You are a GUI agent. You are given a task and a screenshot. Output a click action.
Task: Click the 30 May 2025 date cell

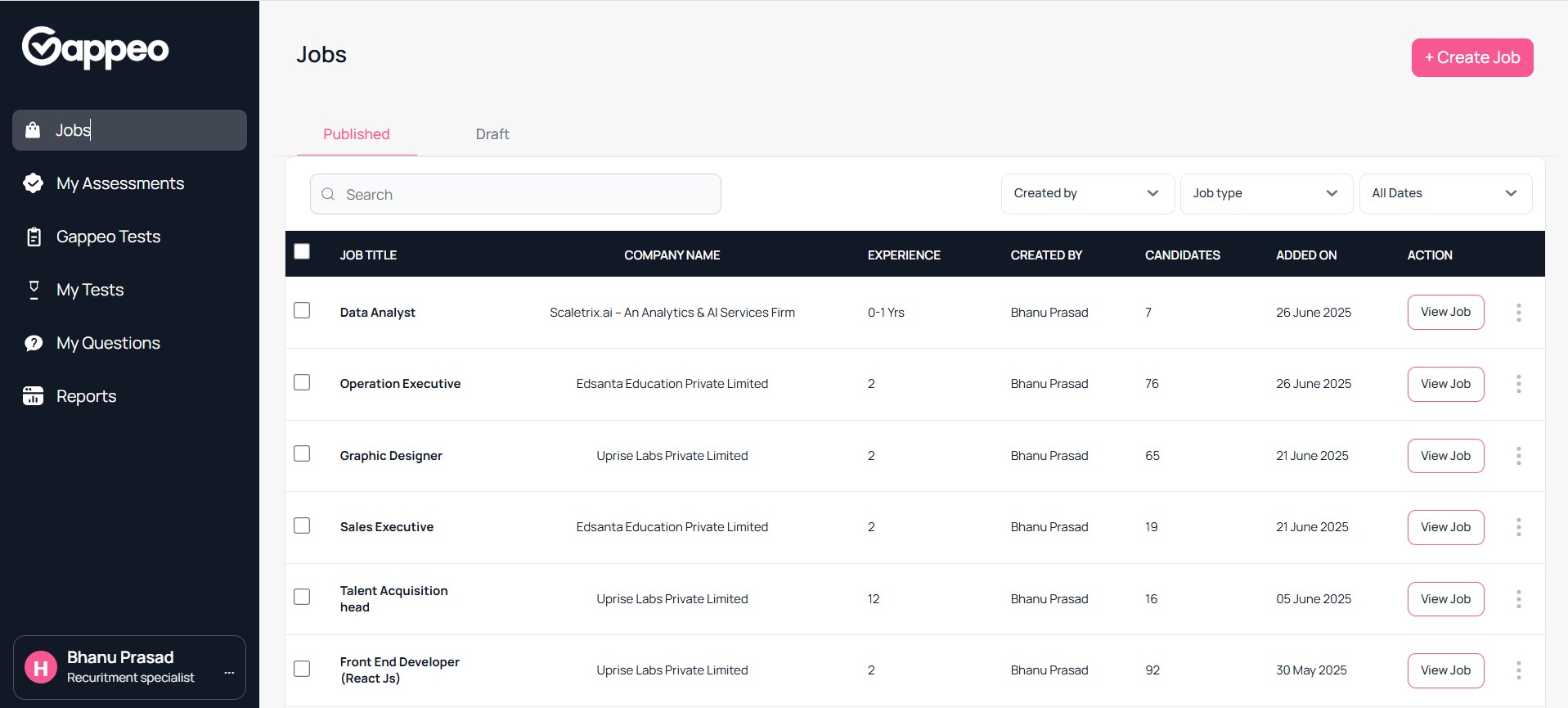pos(1311,670)
